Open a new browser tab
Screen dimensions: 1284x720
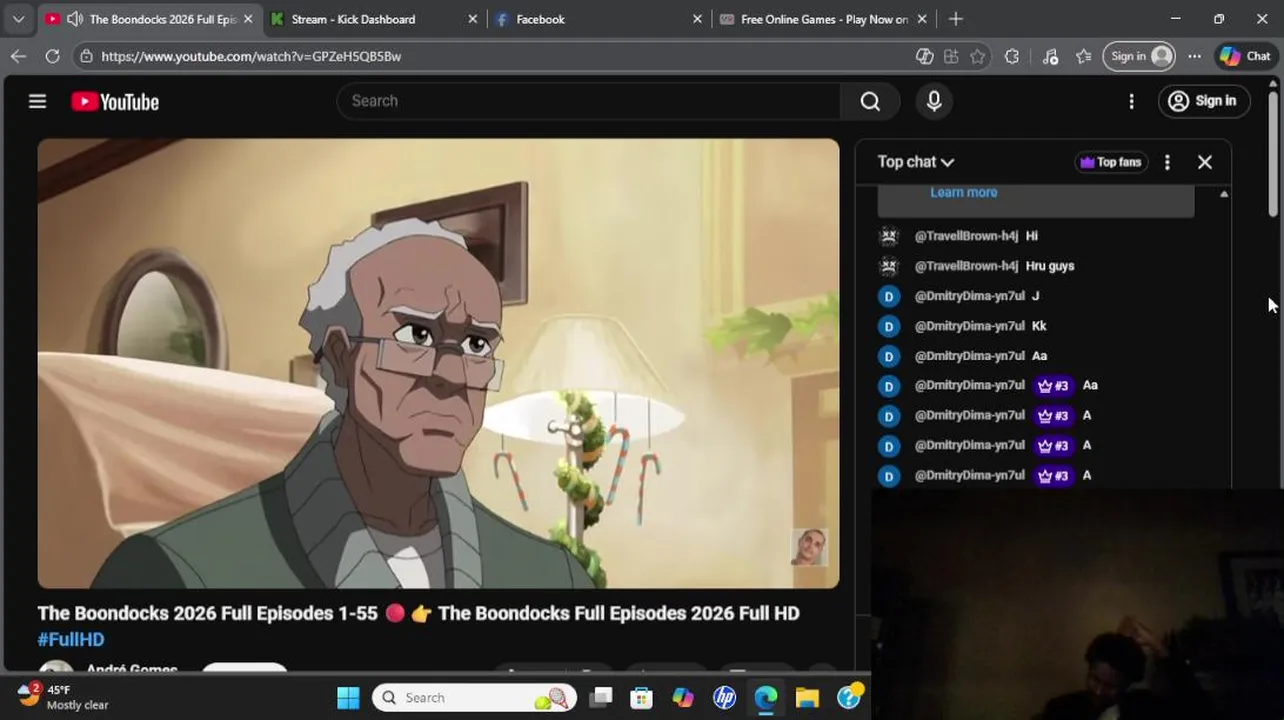pyautogui.click(x=956, y=19)
